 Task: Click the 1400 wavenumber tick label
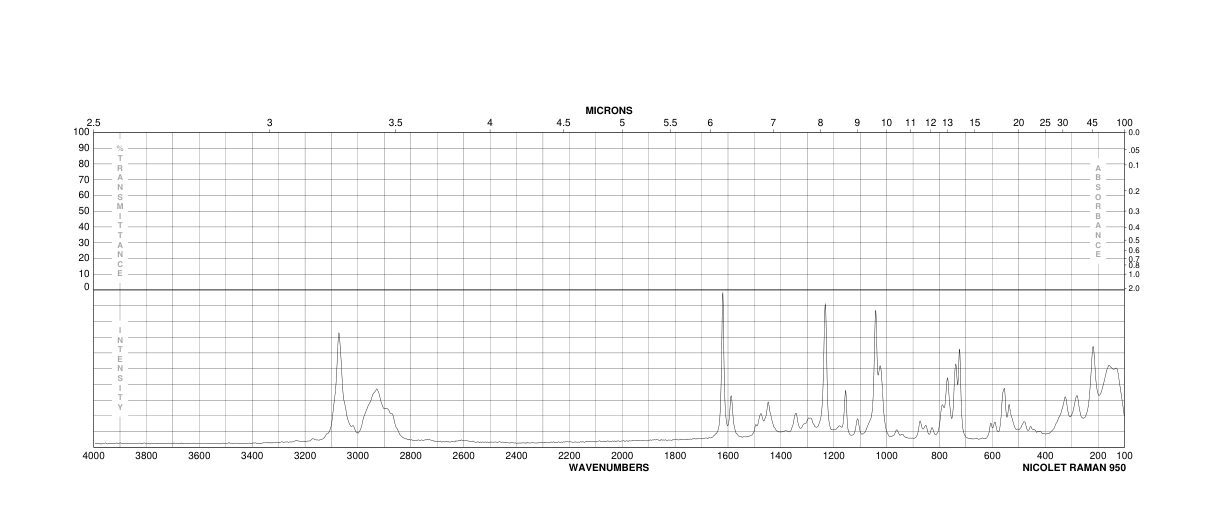coord(780,456)
